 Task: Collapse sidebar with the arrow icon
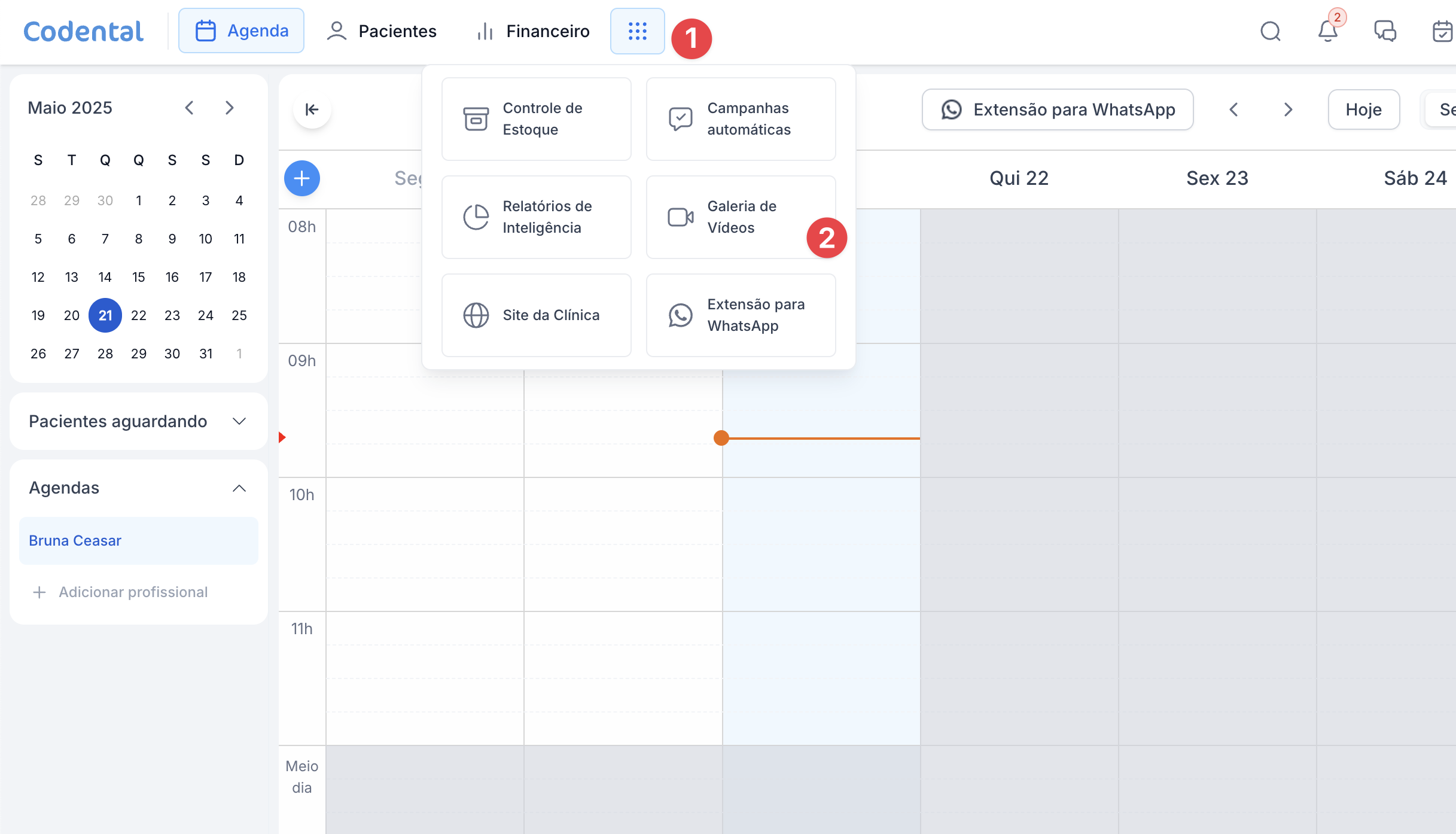point(312,109)
